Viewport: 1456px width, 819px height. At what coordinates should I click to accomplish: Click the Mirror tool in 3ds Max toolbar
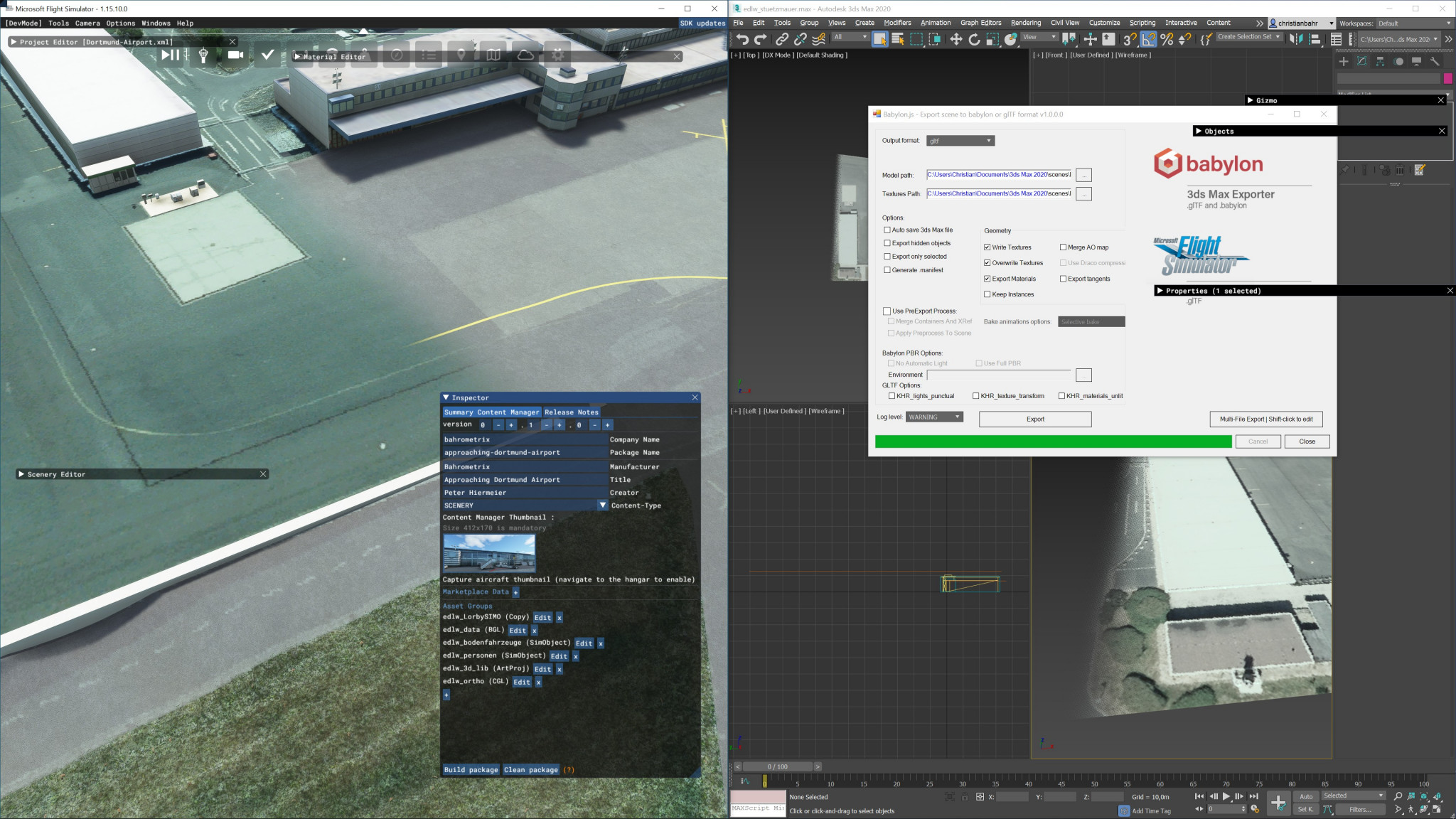pyautogui.click(x=1296, y=39)
